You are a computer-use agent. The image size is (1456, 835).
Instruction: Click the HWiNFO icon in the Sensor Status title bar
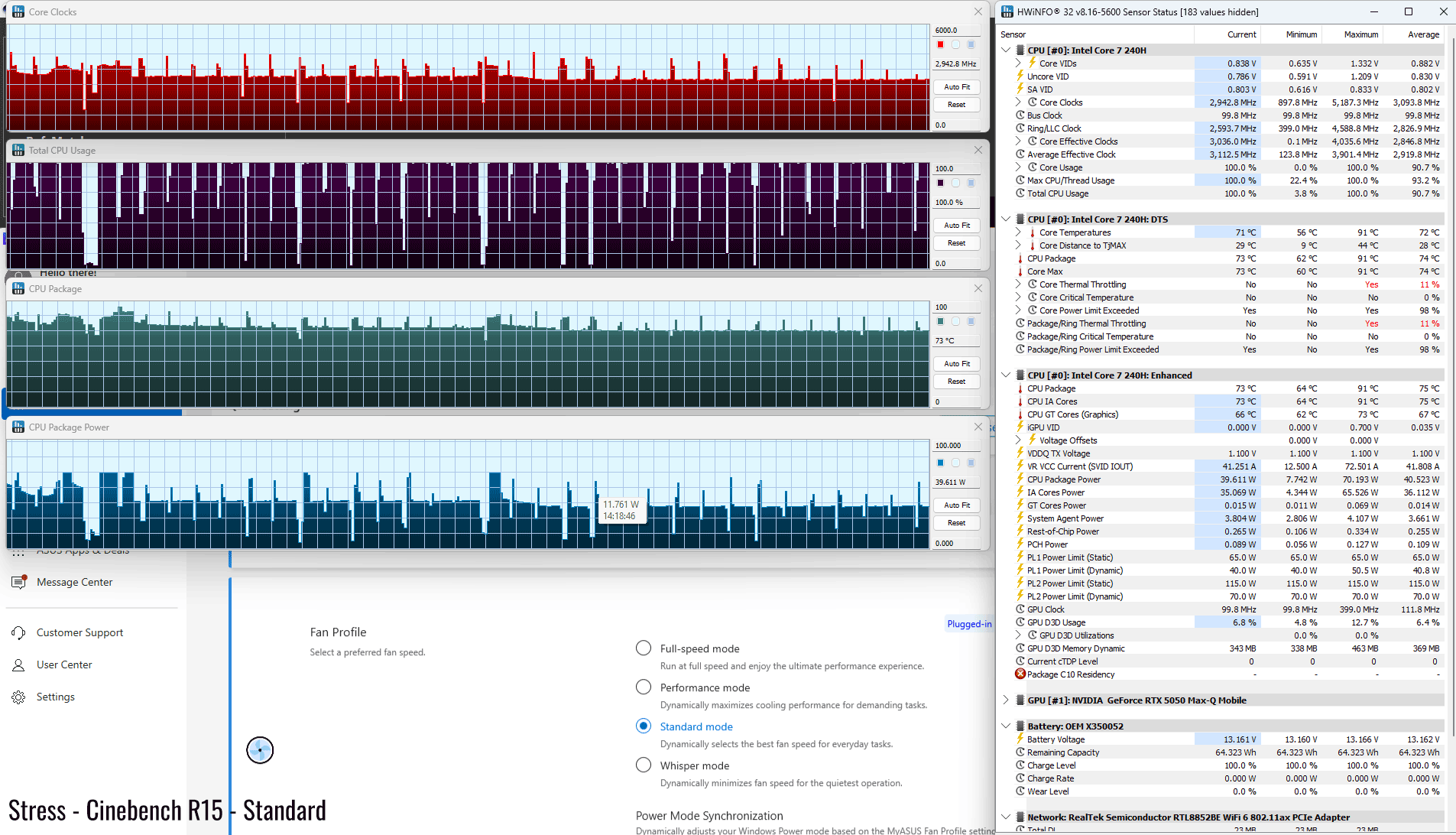(x=1007, y=11)
